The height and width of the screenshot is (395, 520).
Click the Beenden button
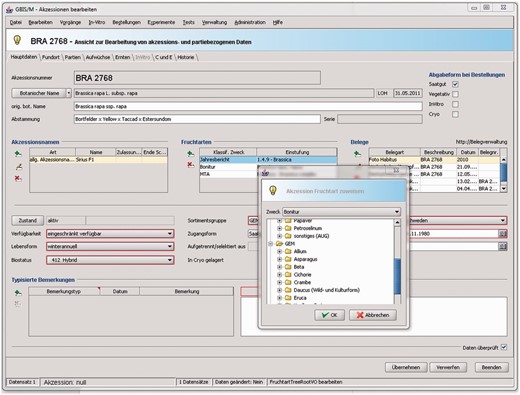pyautogui.click(x=491, y=367)
